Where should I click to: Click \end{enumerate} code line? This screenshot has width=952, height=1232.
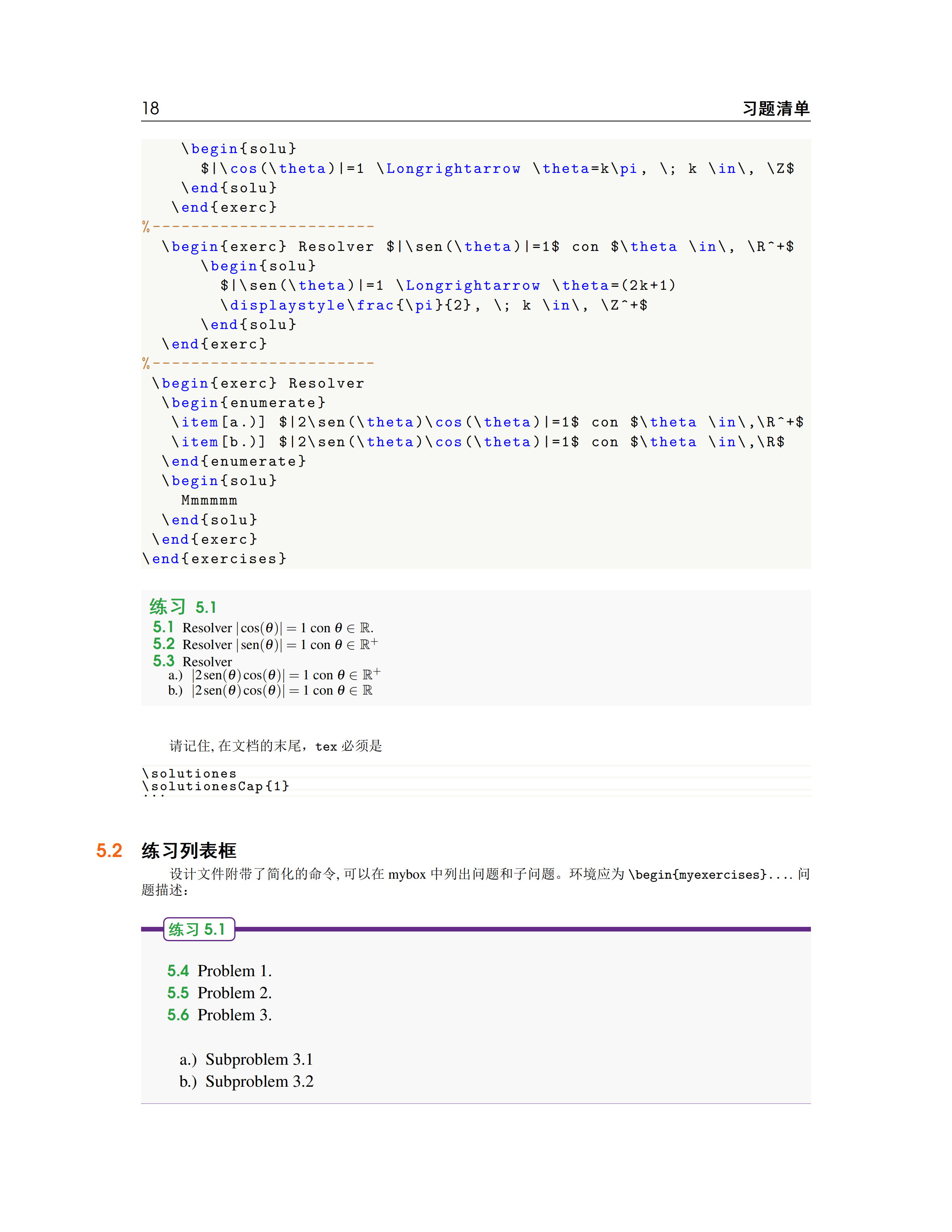pos(233,462)
